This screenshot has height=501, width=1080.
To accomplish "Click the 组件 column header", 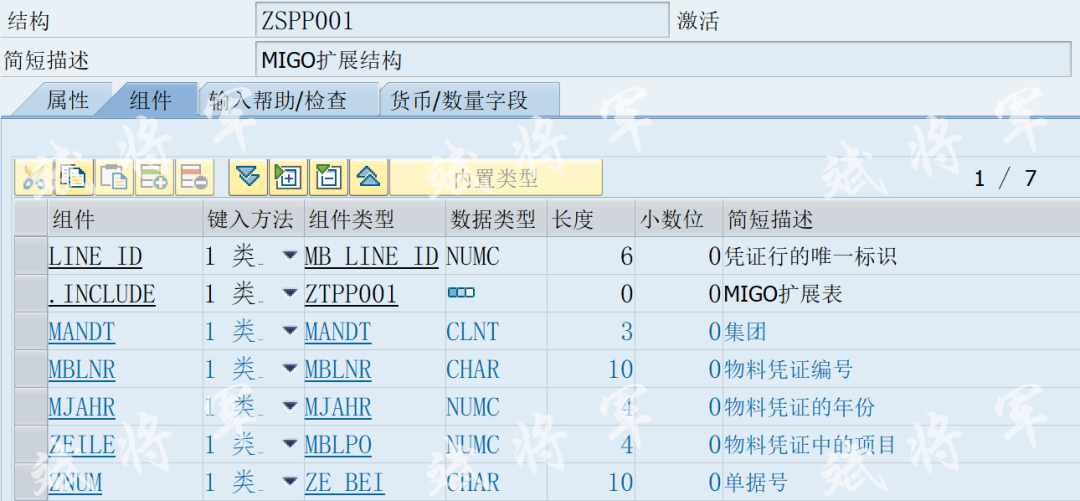I will (x=125, y=219).
